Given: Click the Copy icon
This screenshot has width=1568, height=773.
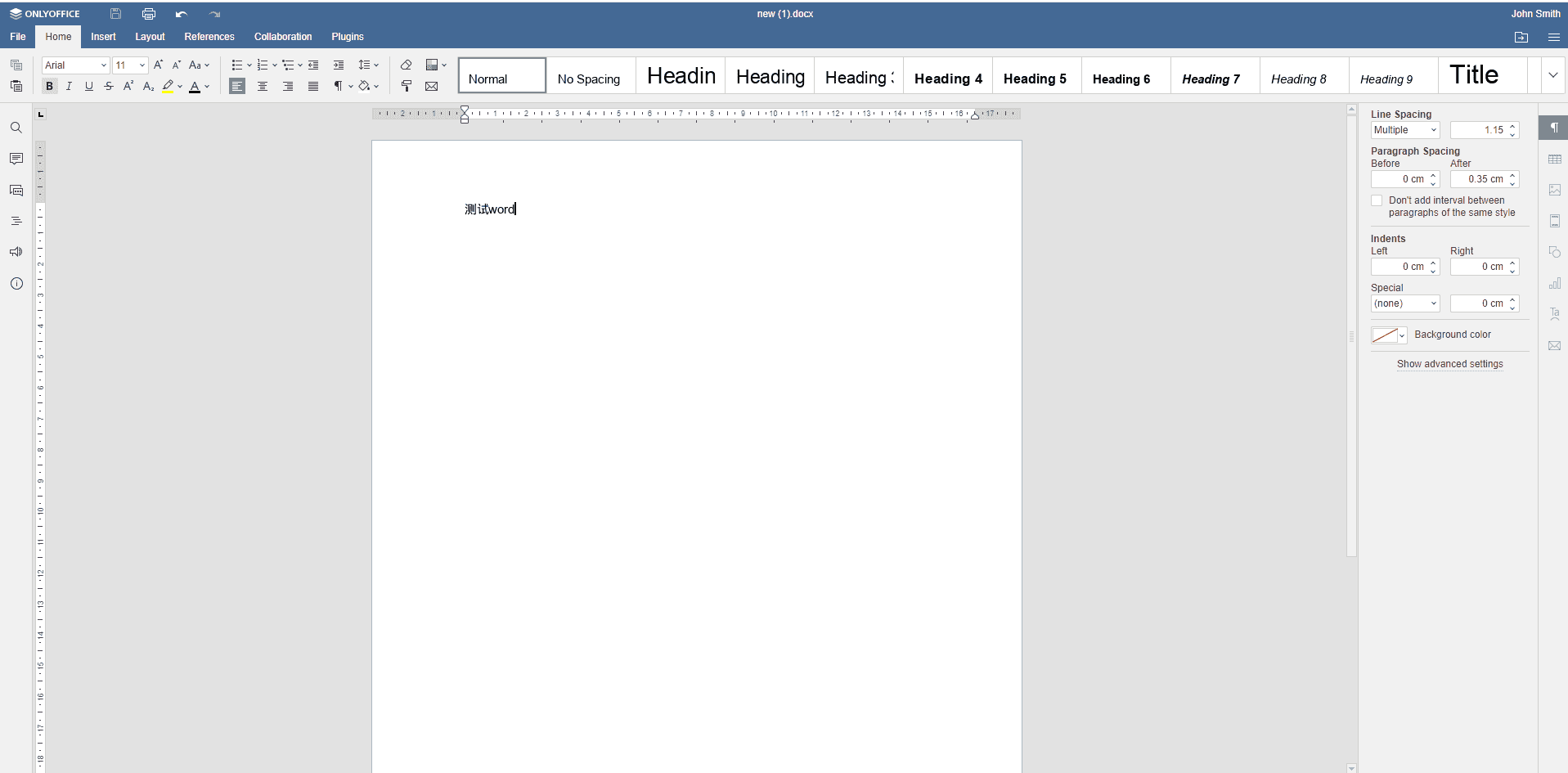Looking at the screenshot, I should pos(16,65).
